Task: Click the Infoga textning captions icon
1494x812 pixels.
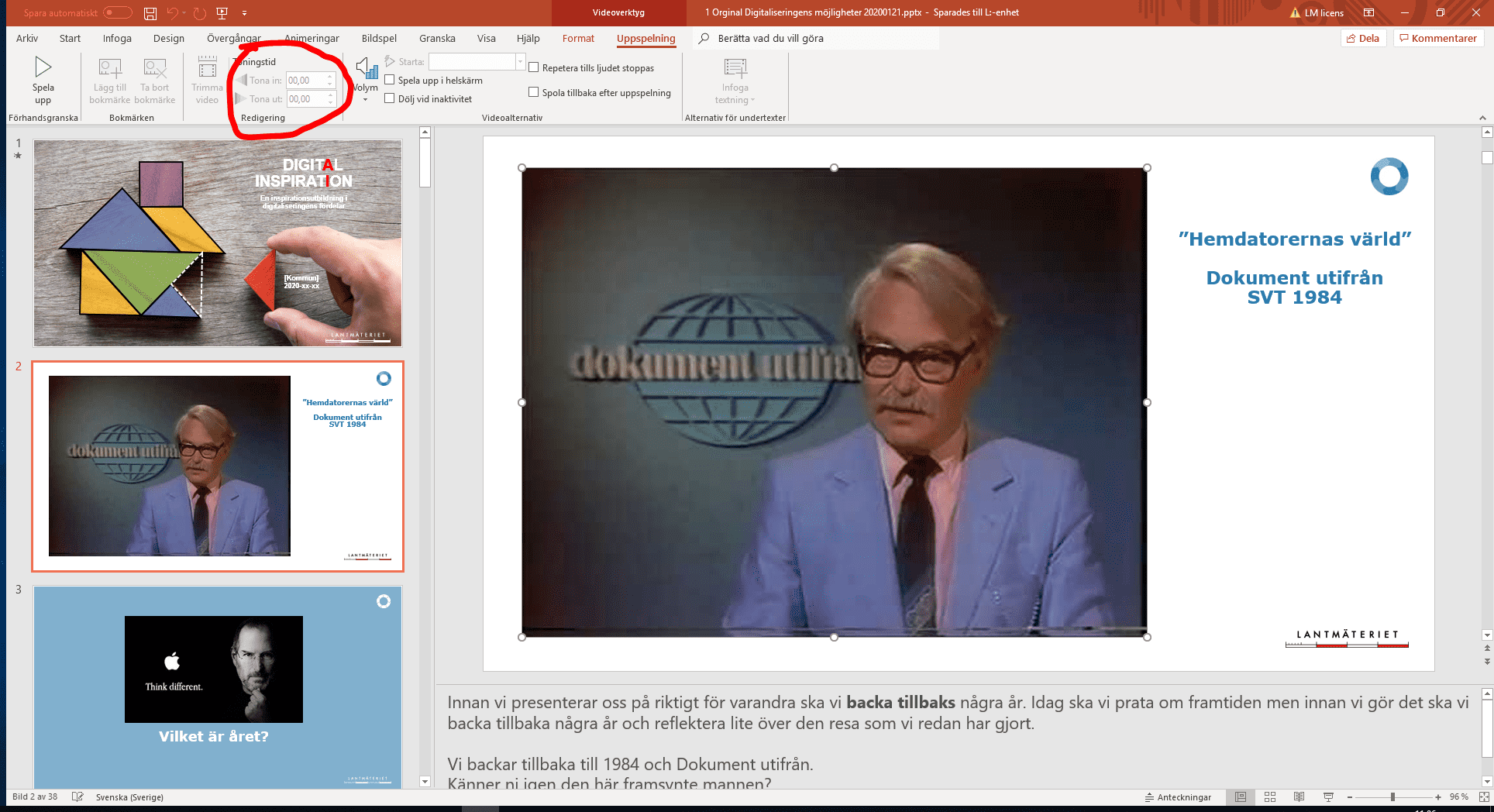Action: point(735,70)
